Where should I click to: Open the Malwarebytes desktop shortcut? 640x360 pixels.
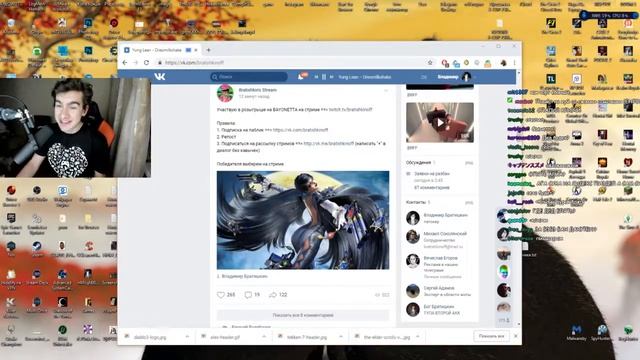pos(576,333)
